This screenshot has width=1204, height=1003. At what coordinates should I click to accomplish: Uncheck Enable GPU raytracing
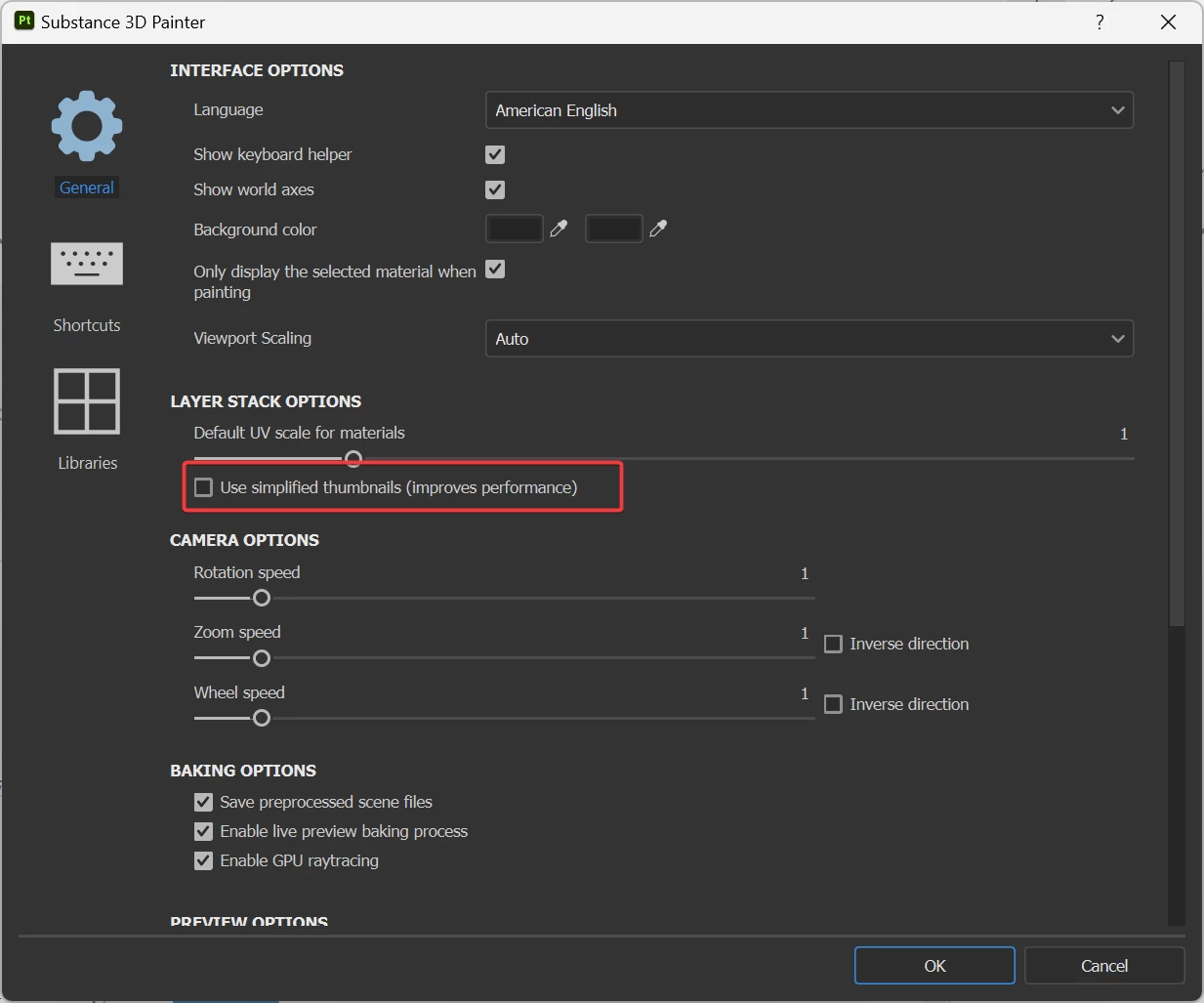click(x=203, y=860)
